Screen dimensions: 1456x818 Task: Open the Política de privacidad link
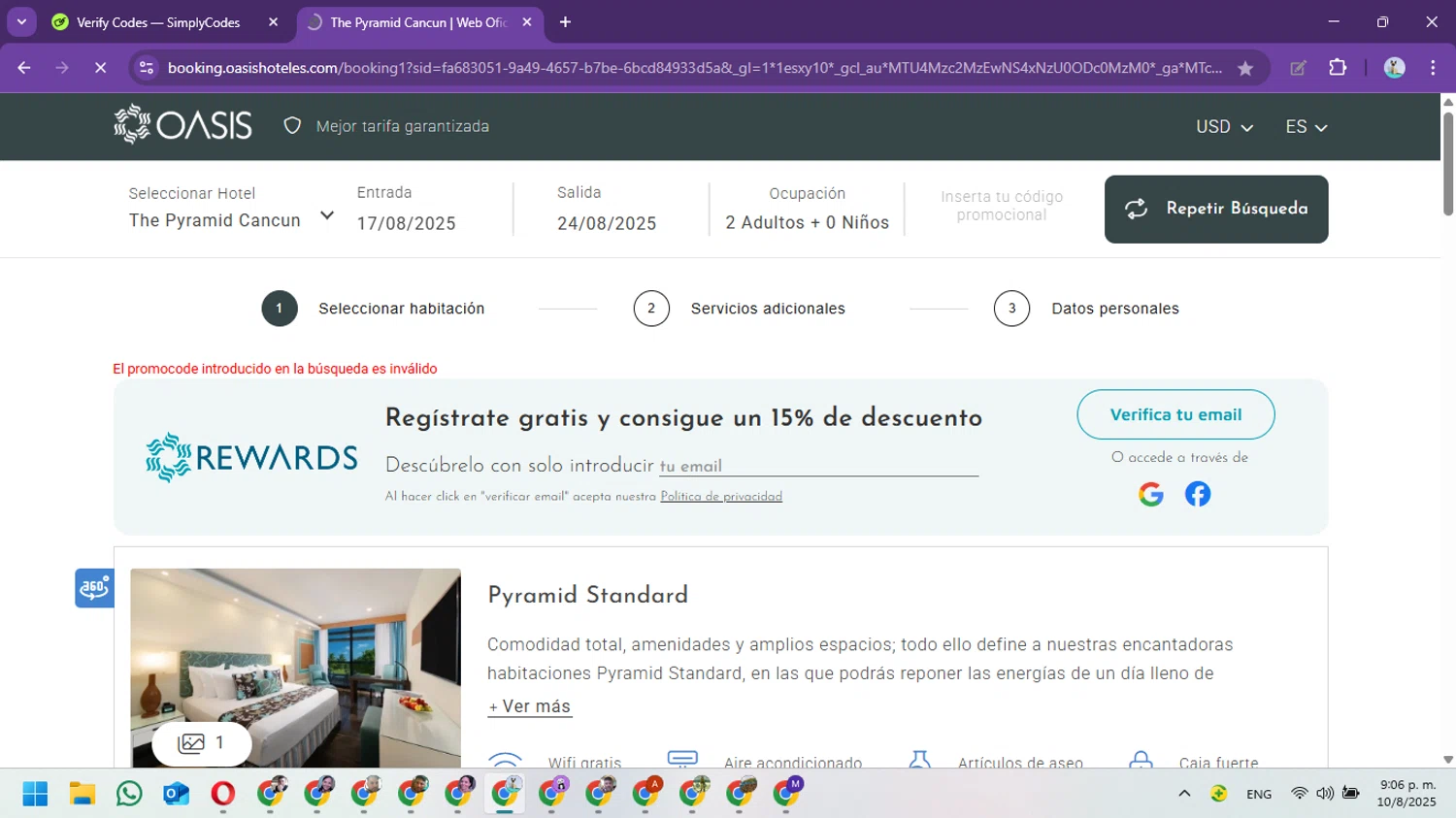click(x=721, y=497)
